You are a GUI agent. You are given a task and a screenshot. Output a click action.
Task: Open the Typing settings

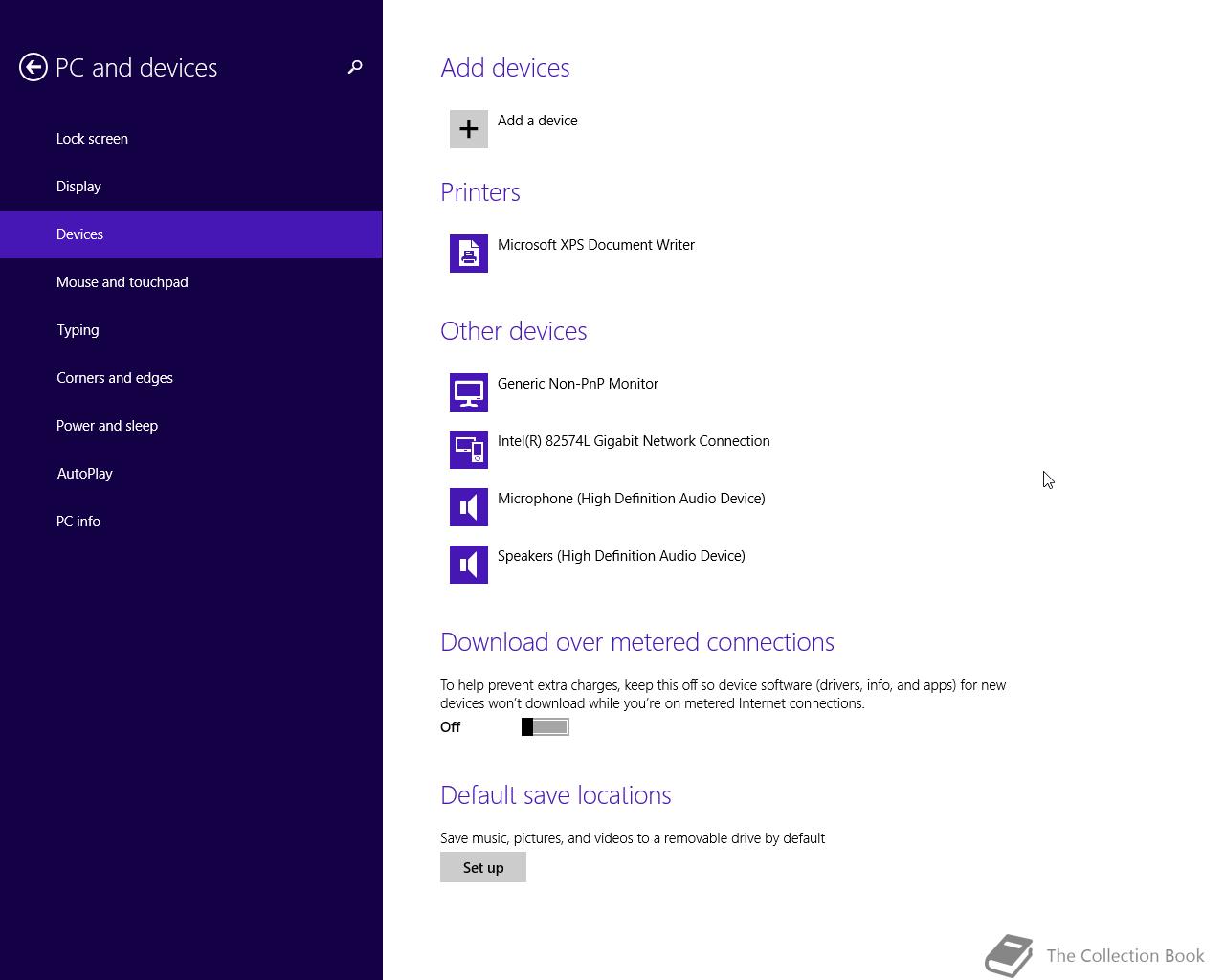(x=191, y=330)
